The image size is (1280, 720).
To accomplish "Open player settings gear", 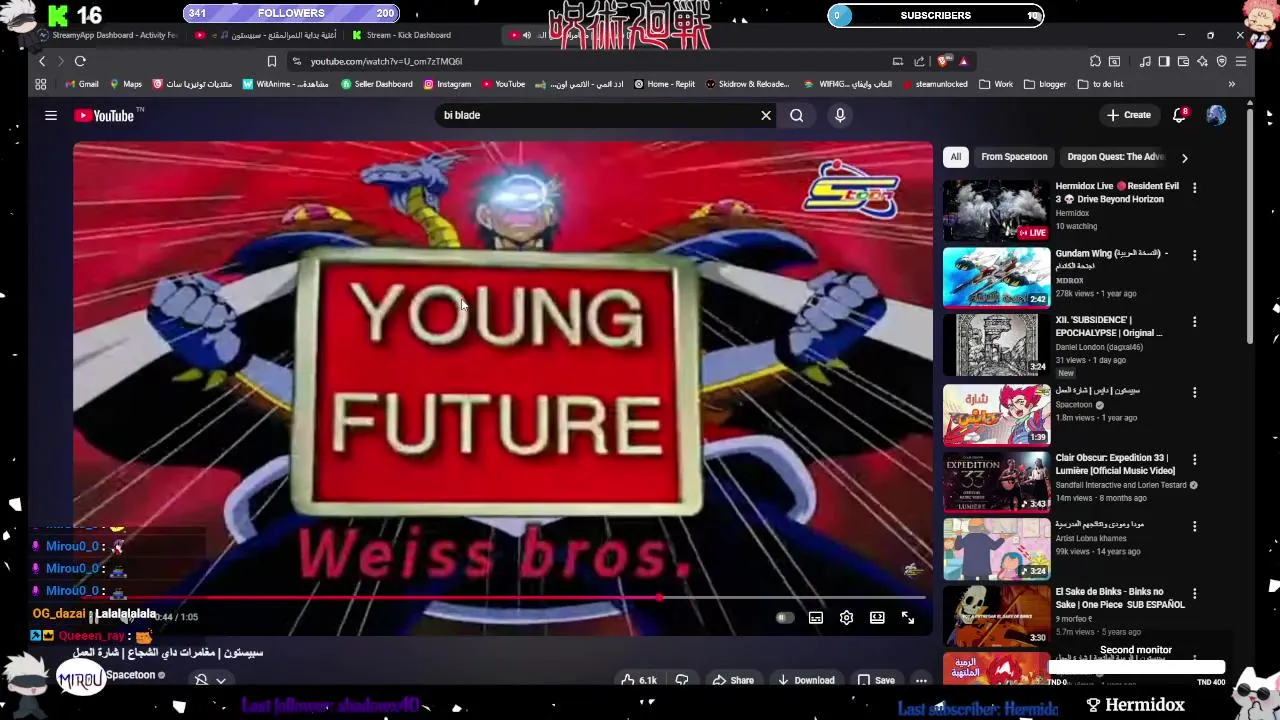I will click(x=846, y=618).
